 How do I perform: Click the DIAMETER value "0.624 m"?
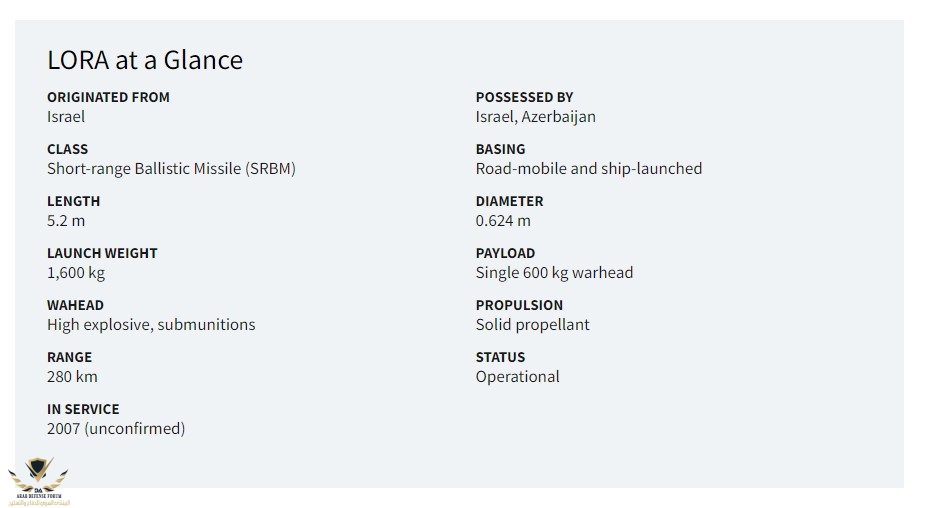pos(503,221)
